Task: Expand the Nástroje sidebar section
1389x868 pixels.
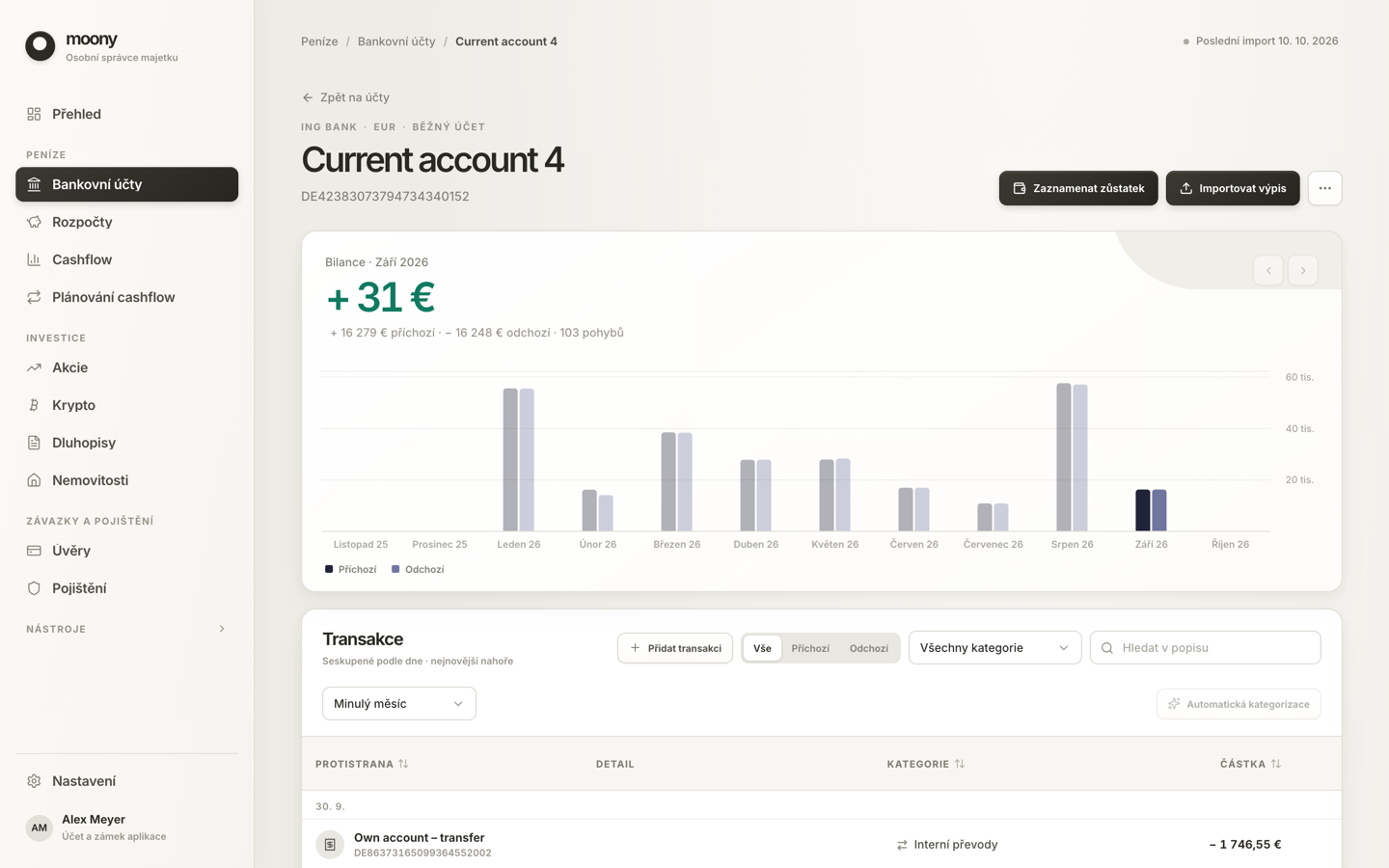Action: point(126,629)
